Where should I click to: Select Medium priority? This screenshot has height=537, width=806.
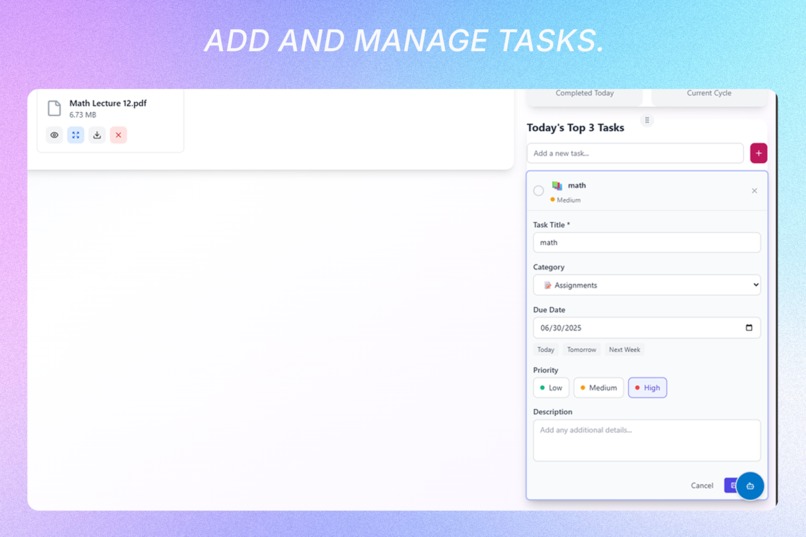[598, 388]
